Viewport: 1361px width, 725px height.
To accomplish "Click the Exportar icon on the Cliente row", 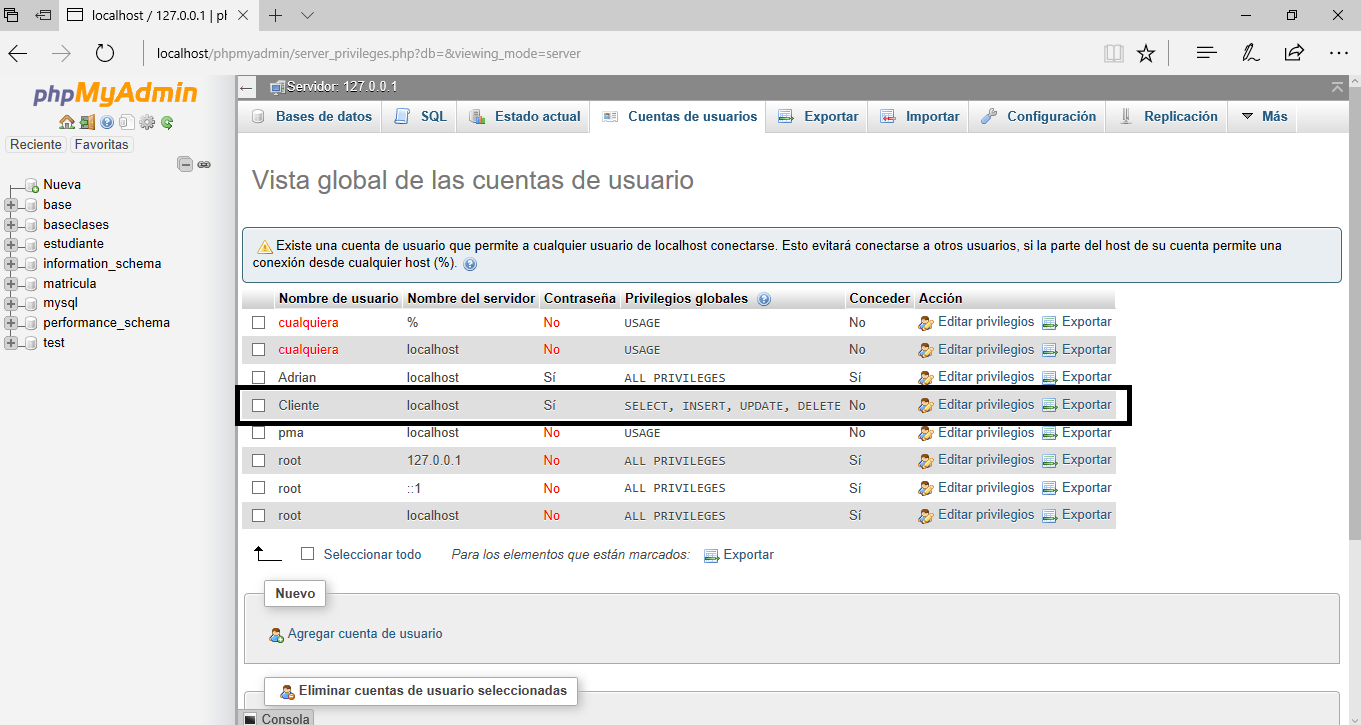I will pos(1049,404).
